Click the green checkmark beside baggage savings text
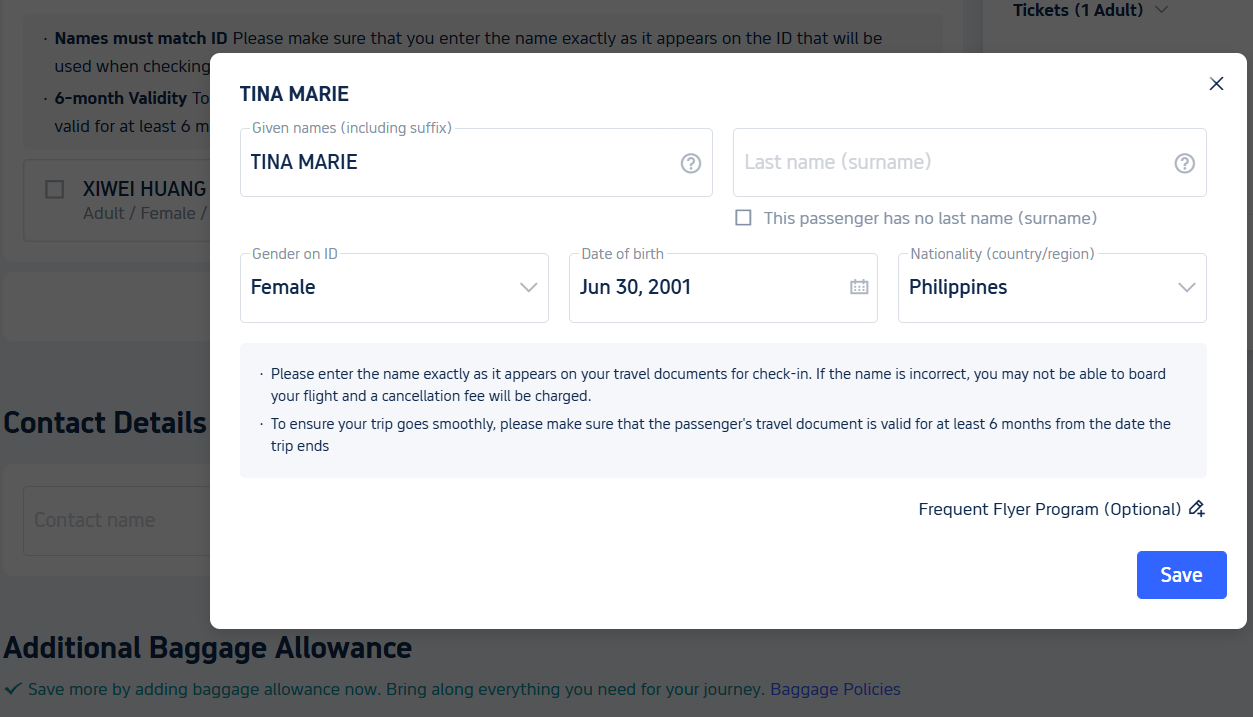 point(13,689)
